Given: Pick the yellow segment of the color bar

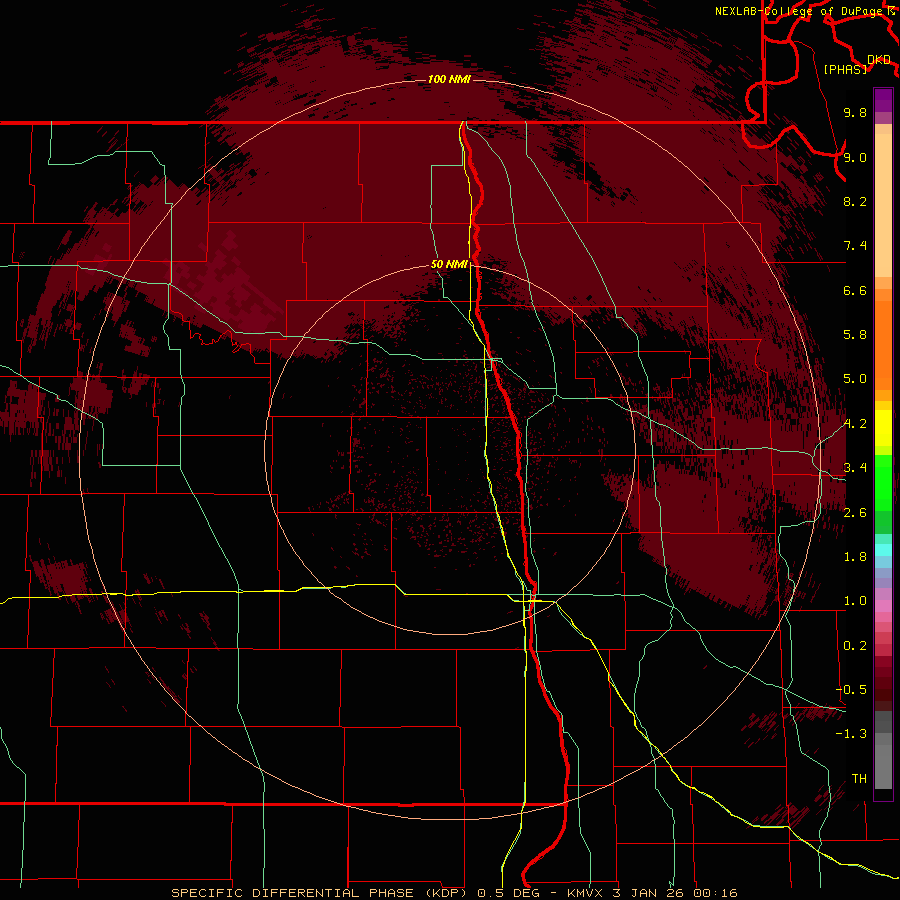Looking at the screenshot, I should pos(883,428).
